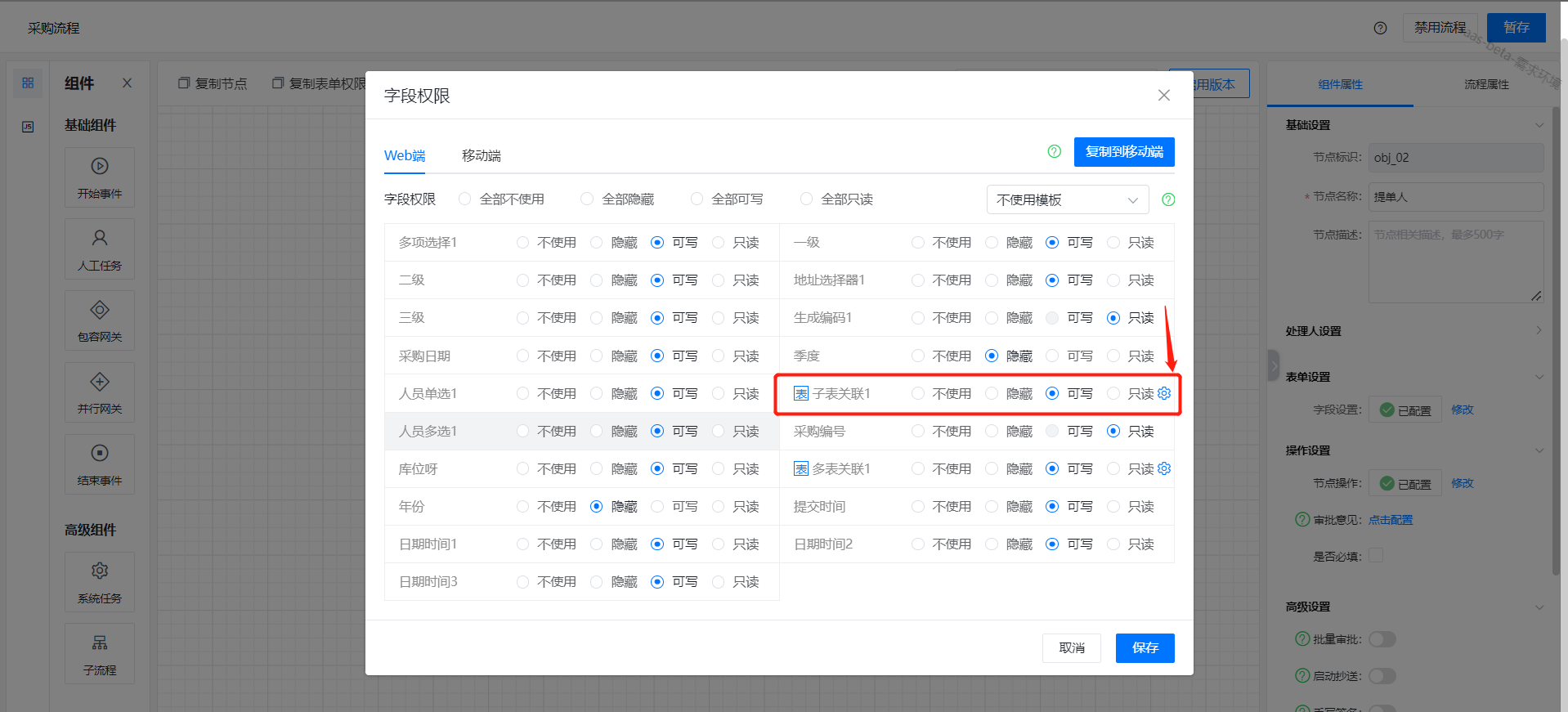This screenshot has width=1568, height=712.
Task: Select the 人工任务 component icon
Action: pos(100,238)
